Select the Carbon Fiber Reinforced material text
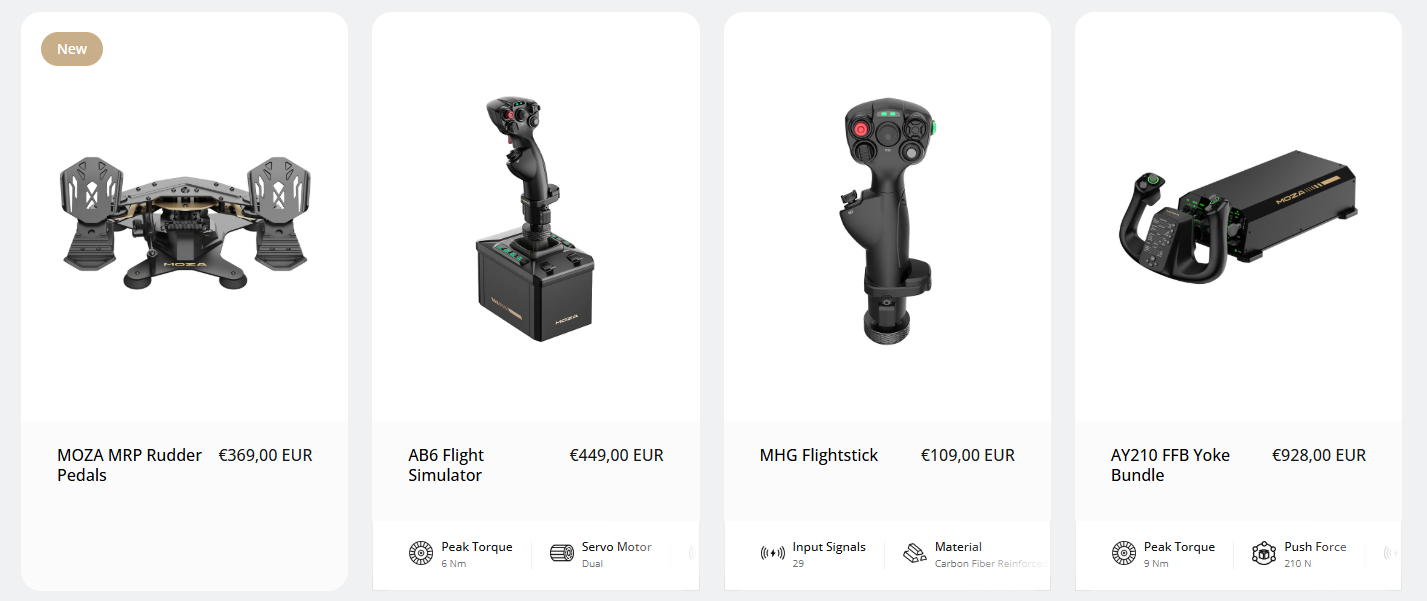 coord(992,564)
